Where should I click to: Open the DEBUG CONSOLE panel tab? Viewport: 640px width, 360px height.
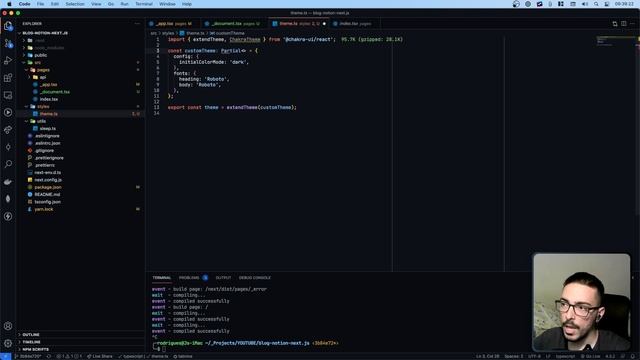[x=255, y=278]
